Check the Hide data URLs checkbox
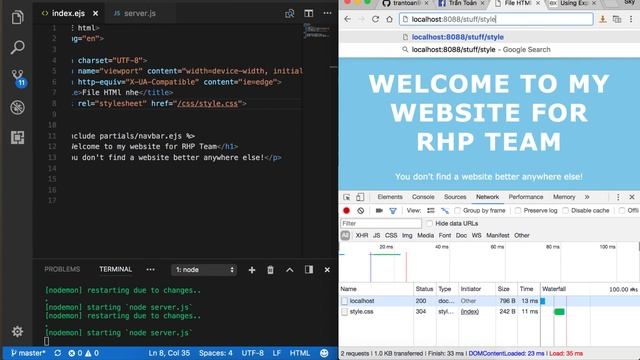The width and height of the screenshot is (640, 360). pyautogui.click(x=429, y=224)
